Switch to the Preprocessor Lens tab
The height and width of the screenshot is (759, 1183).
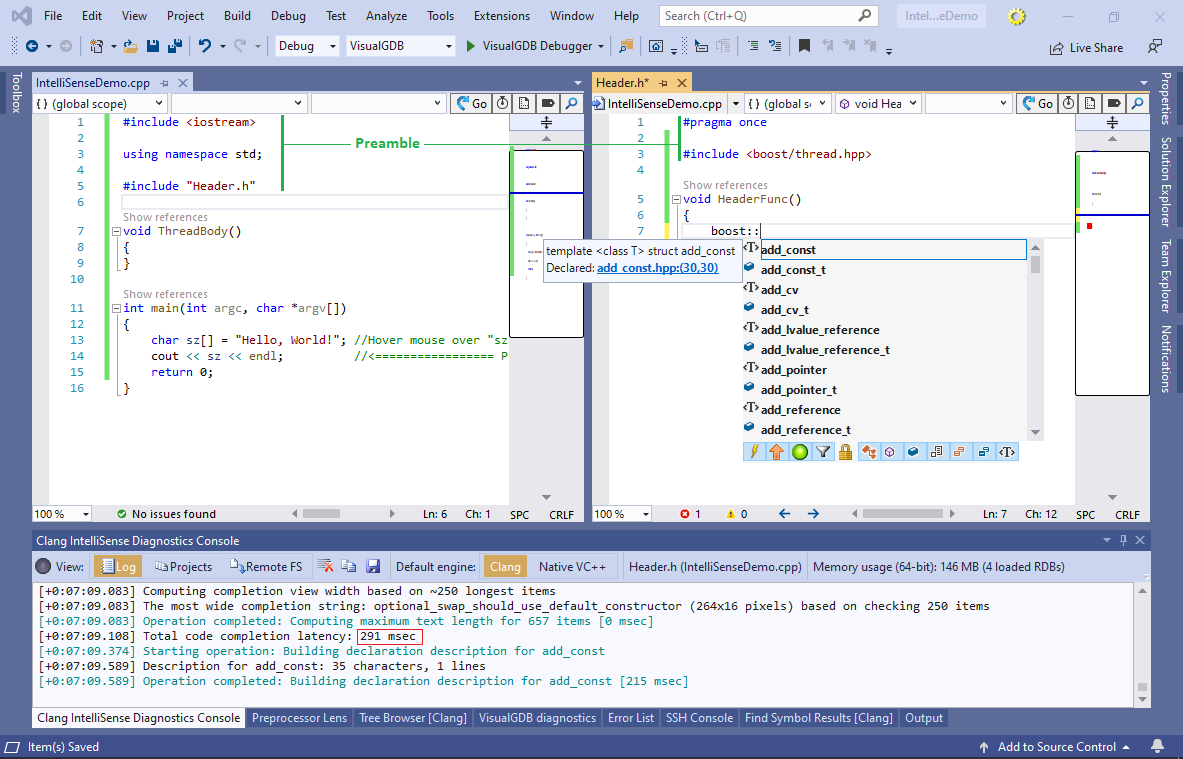click(x=300, y=718)
